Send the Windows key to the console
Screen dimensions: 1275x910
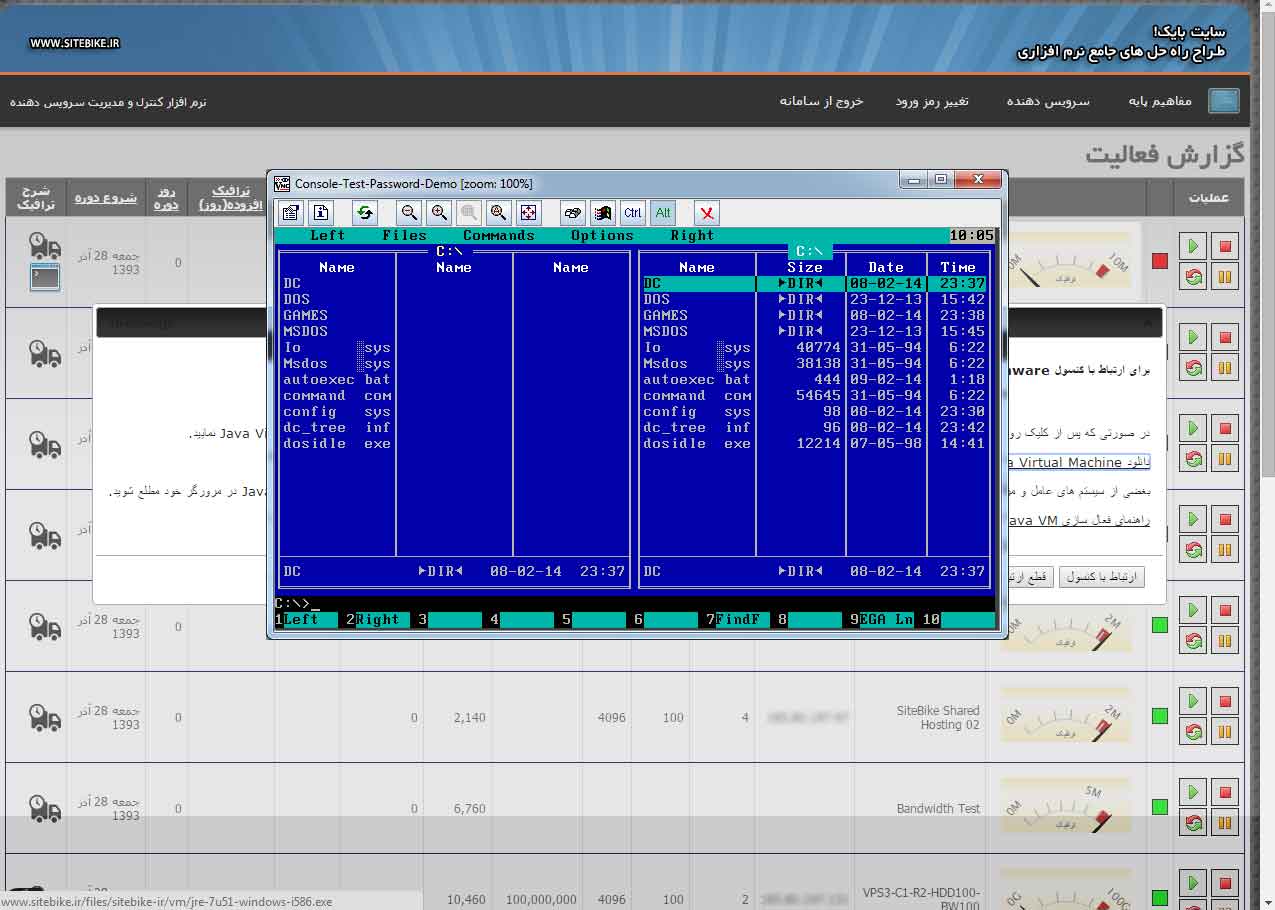(x=602, y=212)
